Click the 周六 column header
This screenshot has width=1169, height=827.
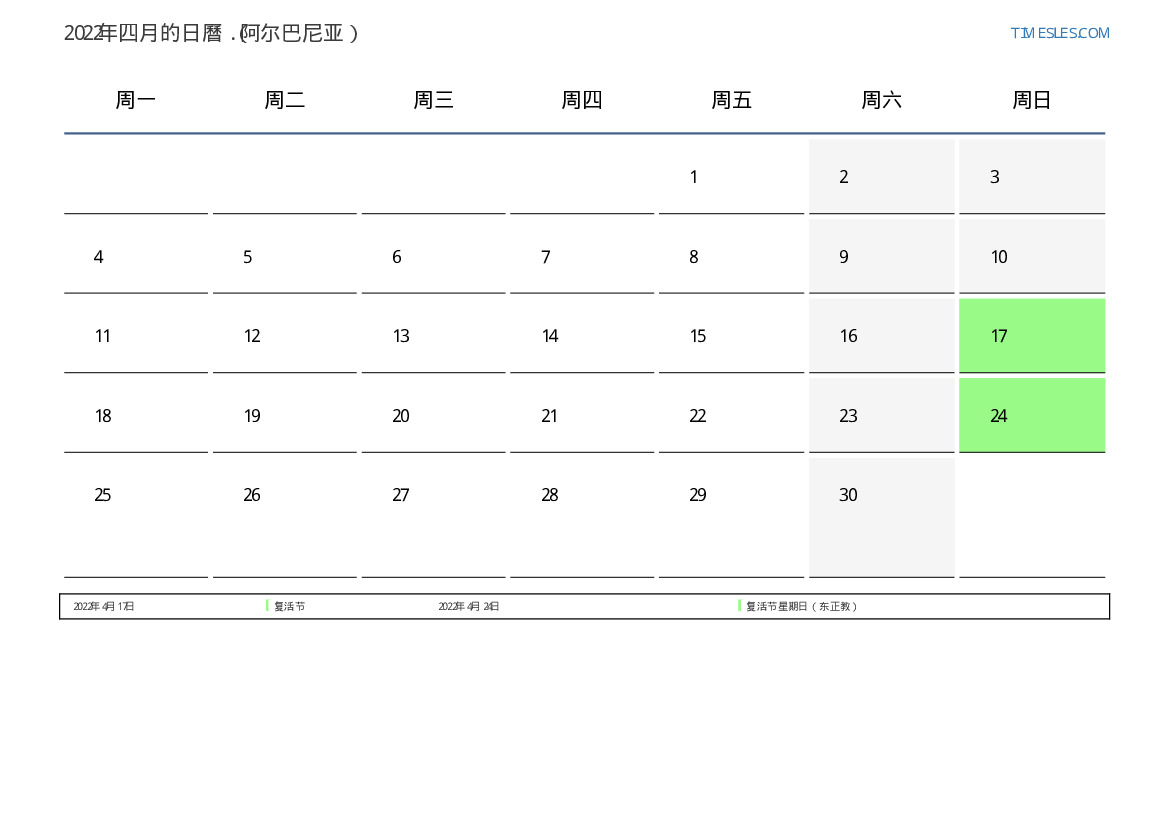tap(881, 100)
